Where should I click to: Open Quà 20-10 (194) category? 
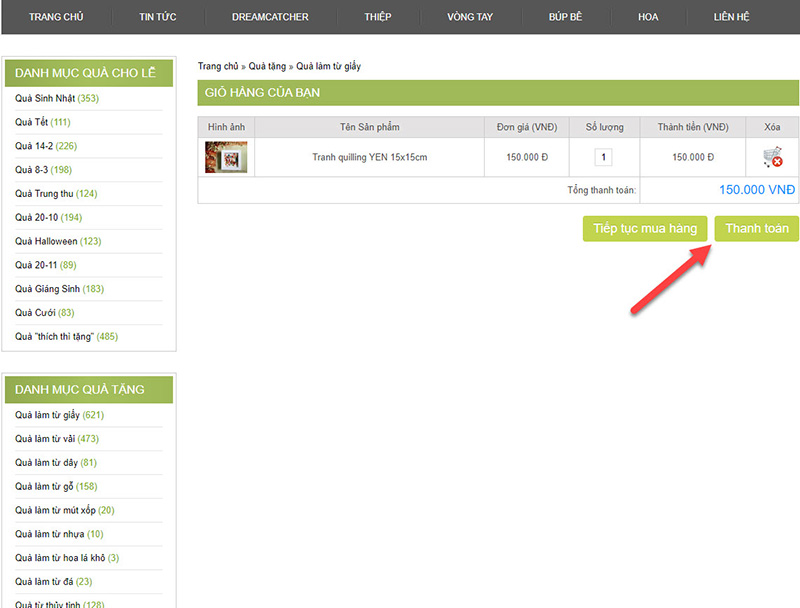(48, 217)
